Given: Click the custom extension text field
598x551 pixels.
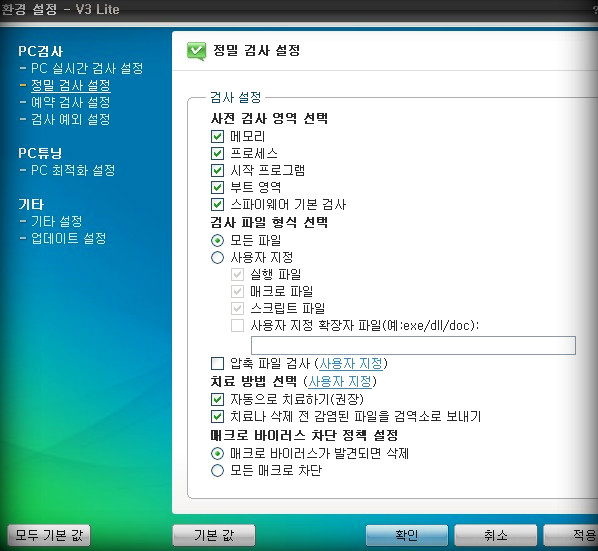Looking at the screenshot, I should (413, 345).
